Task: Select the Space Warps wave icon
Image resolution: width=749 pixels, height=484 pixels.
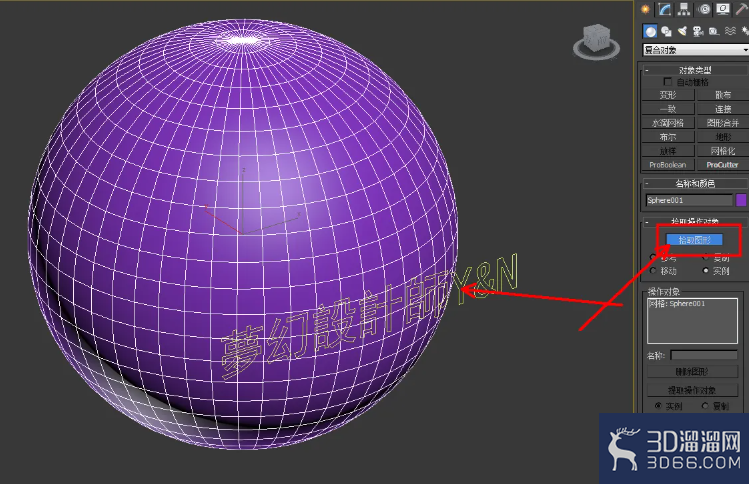Action: point(730,32)
